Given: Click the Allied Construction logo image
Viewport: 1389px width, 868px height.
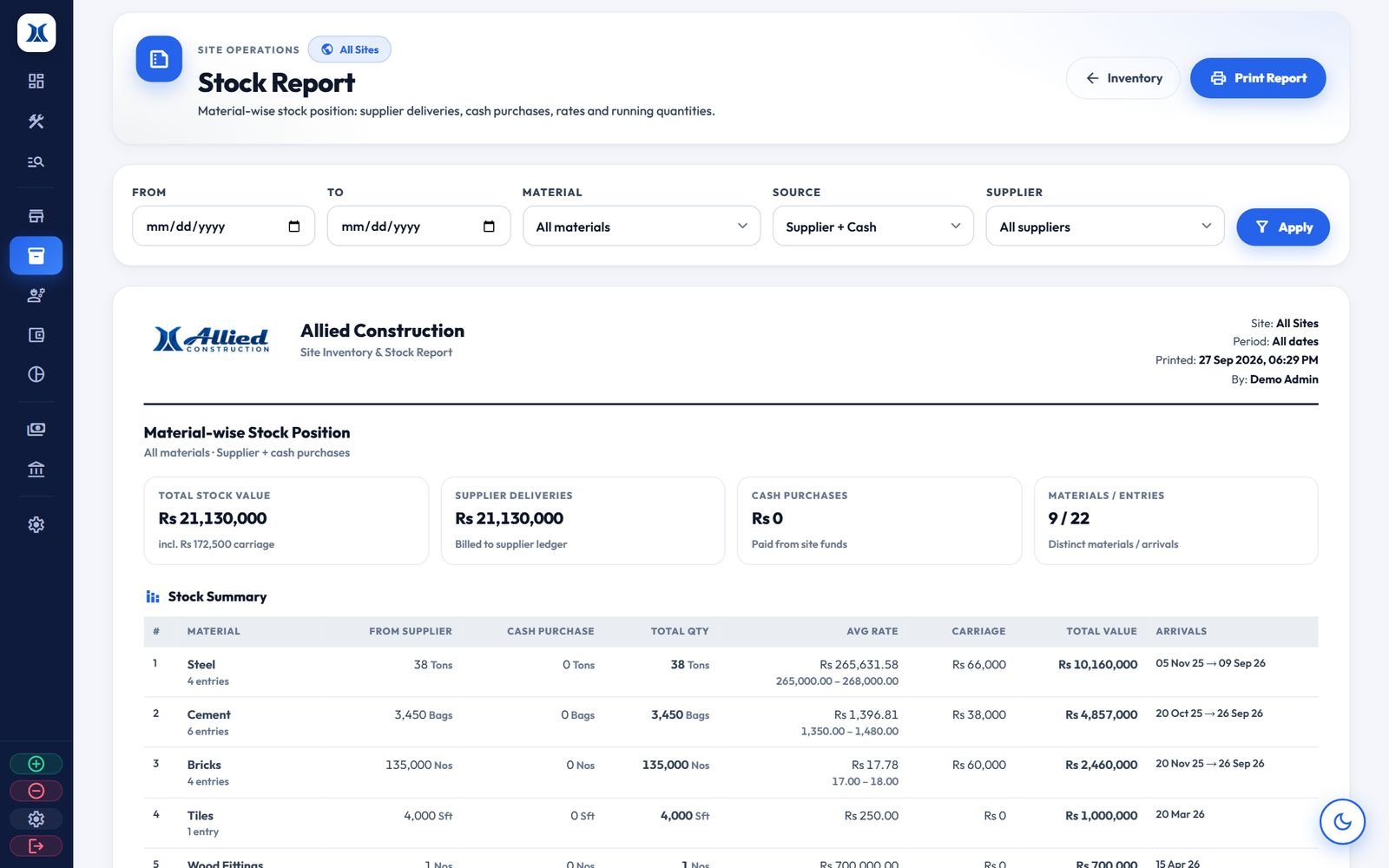Looking at the screenshot, I should tap(211, 339).
